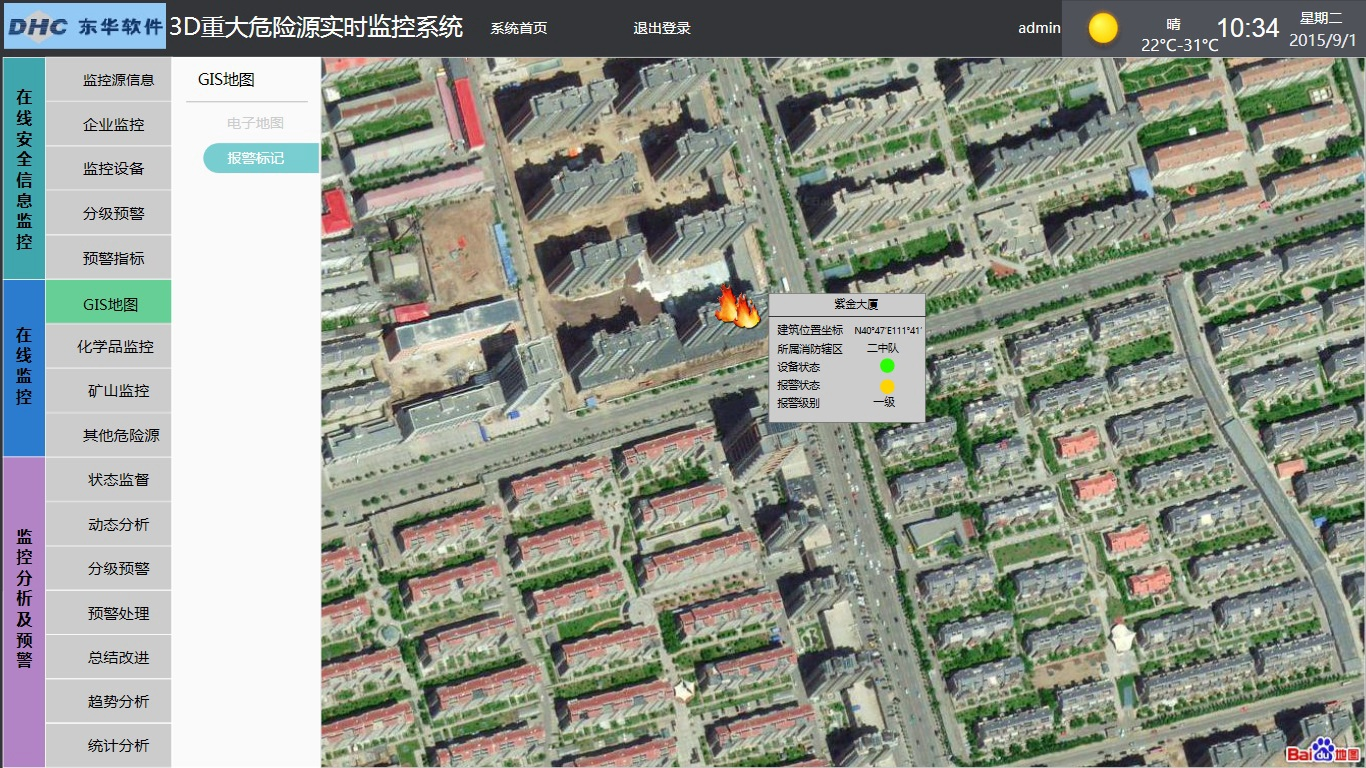Click the green 设备状态 indicator dot
Viewport: 1366px width, 768px height.
tap(886, 367)
